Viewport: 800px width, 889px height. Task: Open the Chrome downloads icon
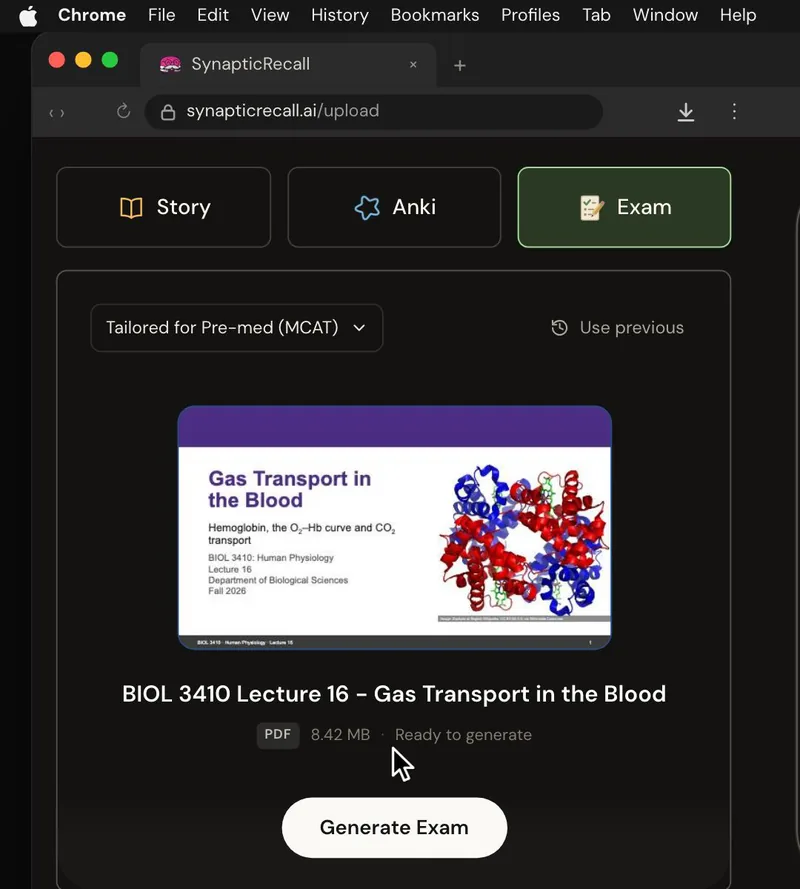pos(685,112)
